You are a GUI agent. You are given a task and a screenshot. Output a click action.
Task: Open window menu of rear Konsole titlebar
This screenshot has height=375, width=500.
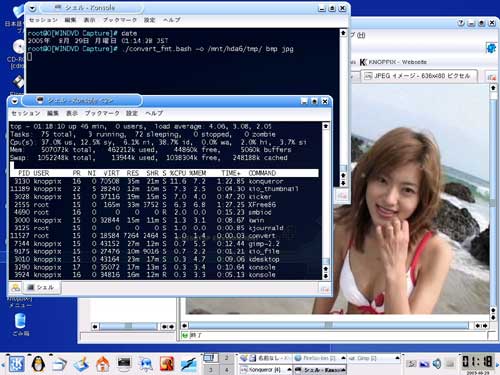32,8
